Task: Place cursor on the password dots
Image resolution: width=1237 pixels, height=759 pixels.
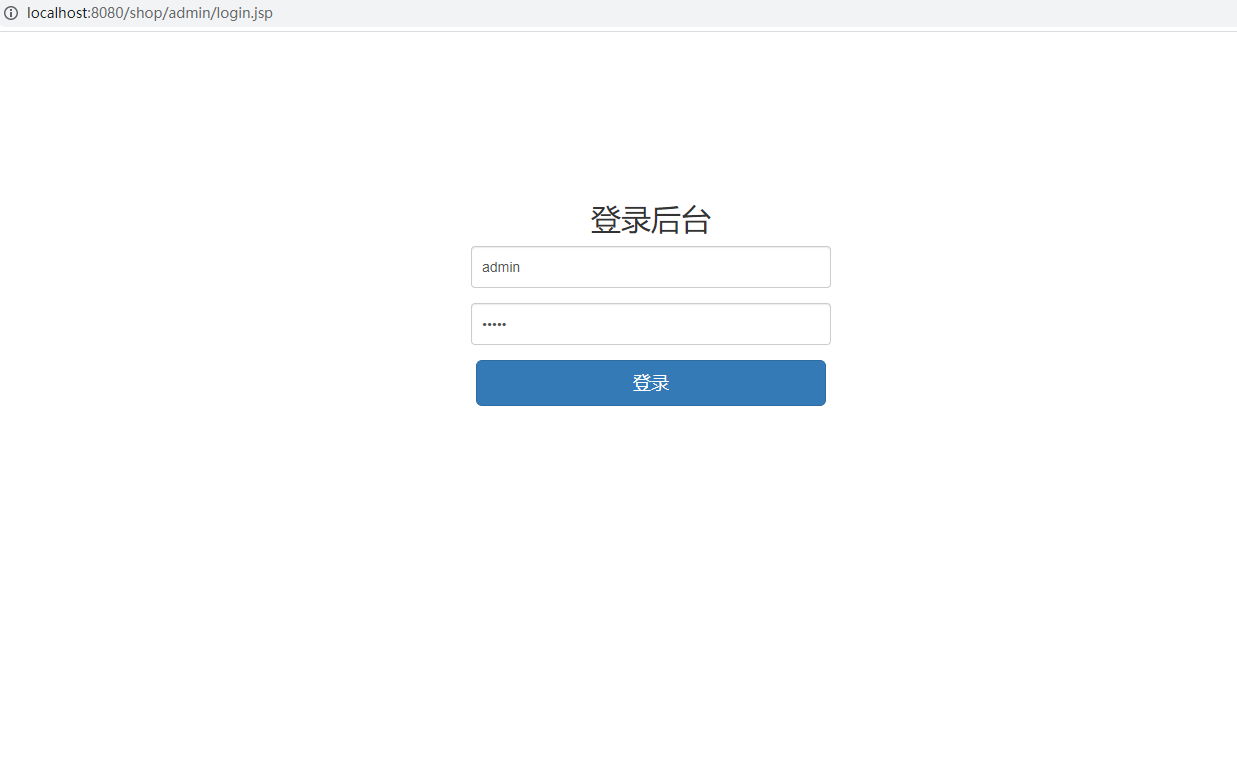Action: [x=494, y=324]
